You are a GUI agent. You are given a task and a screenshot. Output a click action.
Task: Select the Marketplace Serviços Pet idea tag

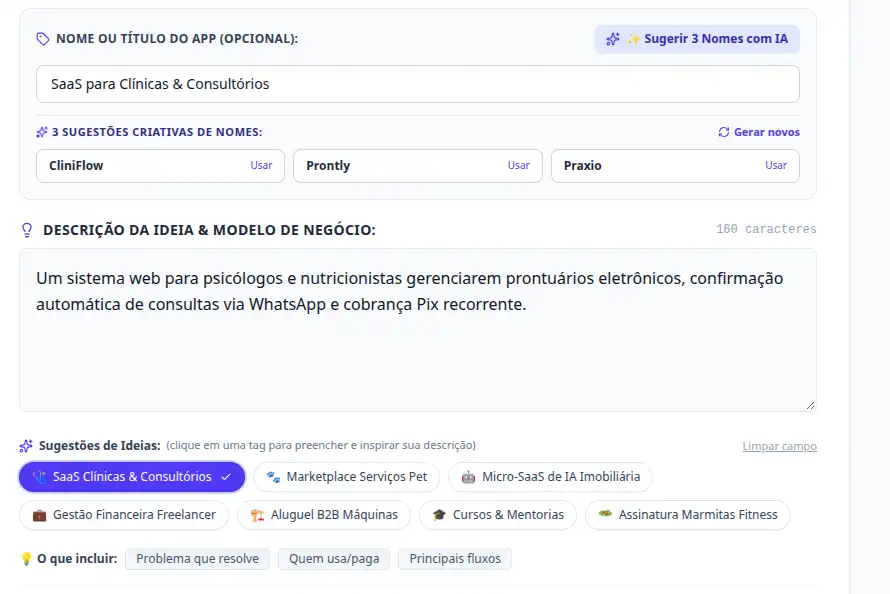tap(347, 477)
